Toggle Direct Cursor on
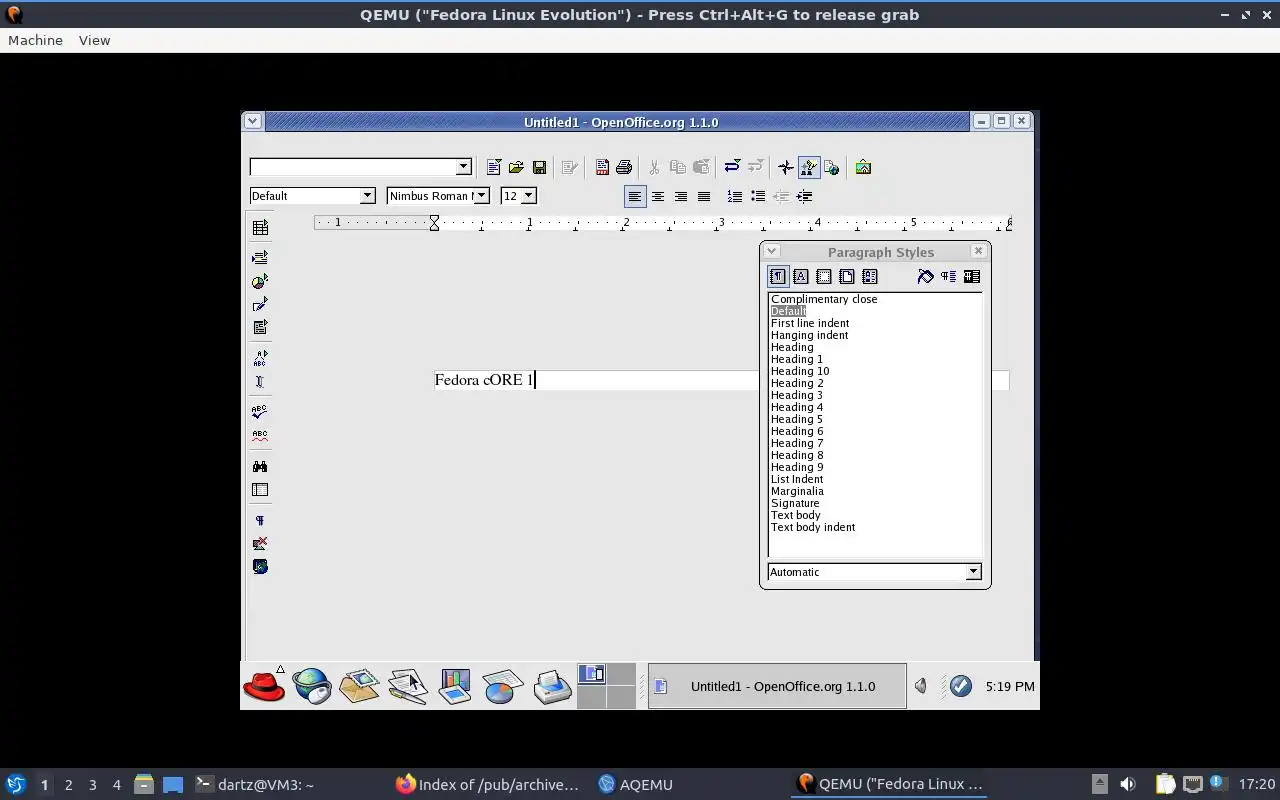 pos(260,381)
